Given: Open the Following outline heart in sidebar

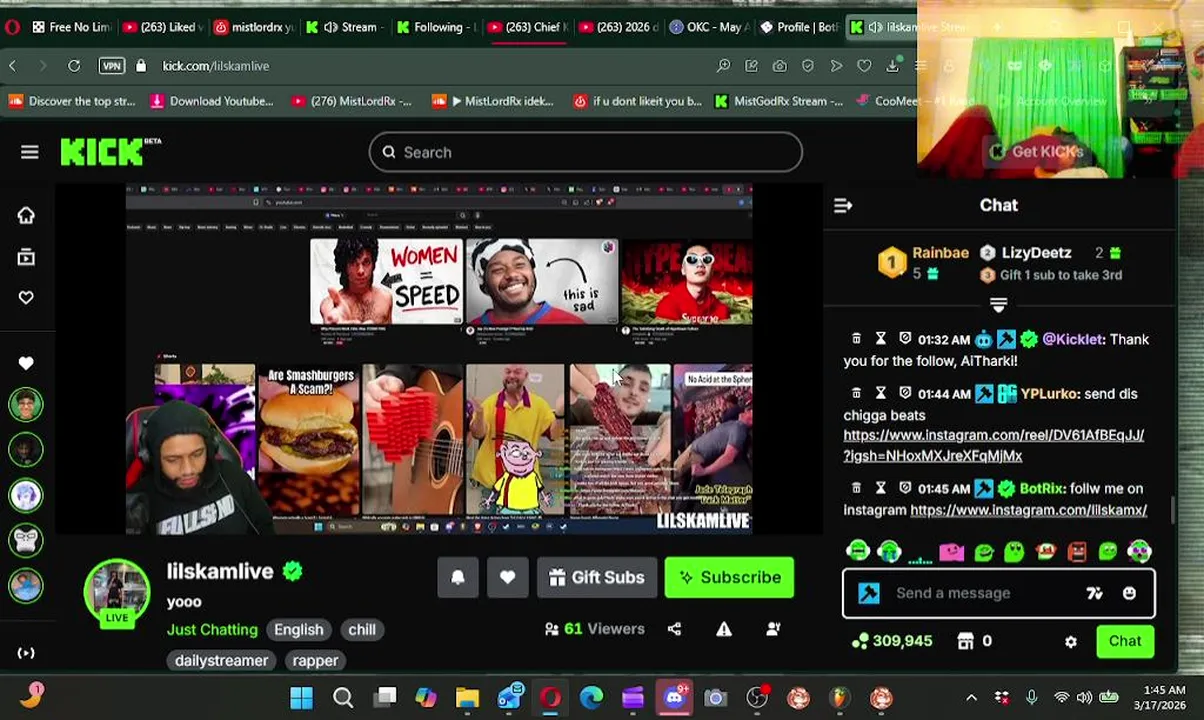Looking at the screenshot, I should (26, 298).
